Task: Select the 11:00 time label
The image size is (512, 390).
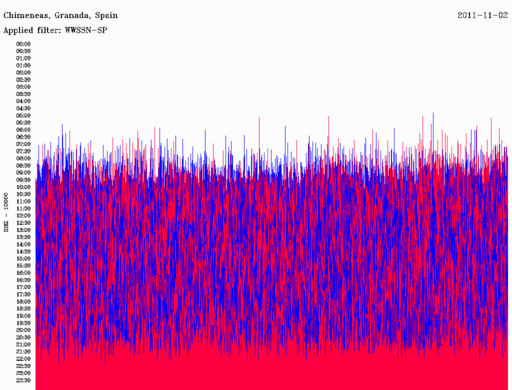Action: point(23,201)
